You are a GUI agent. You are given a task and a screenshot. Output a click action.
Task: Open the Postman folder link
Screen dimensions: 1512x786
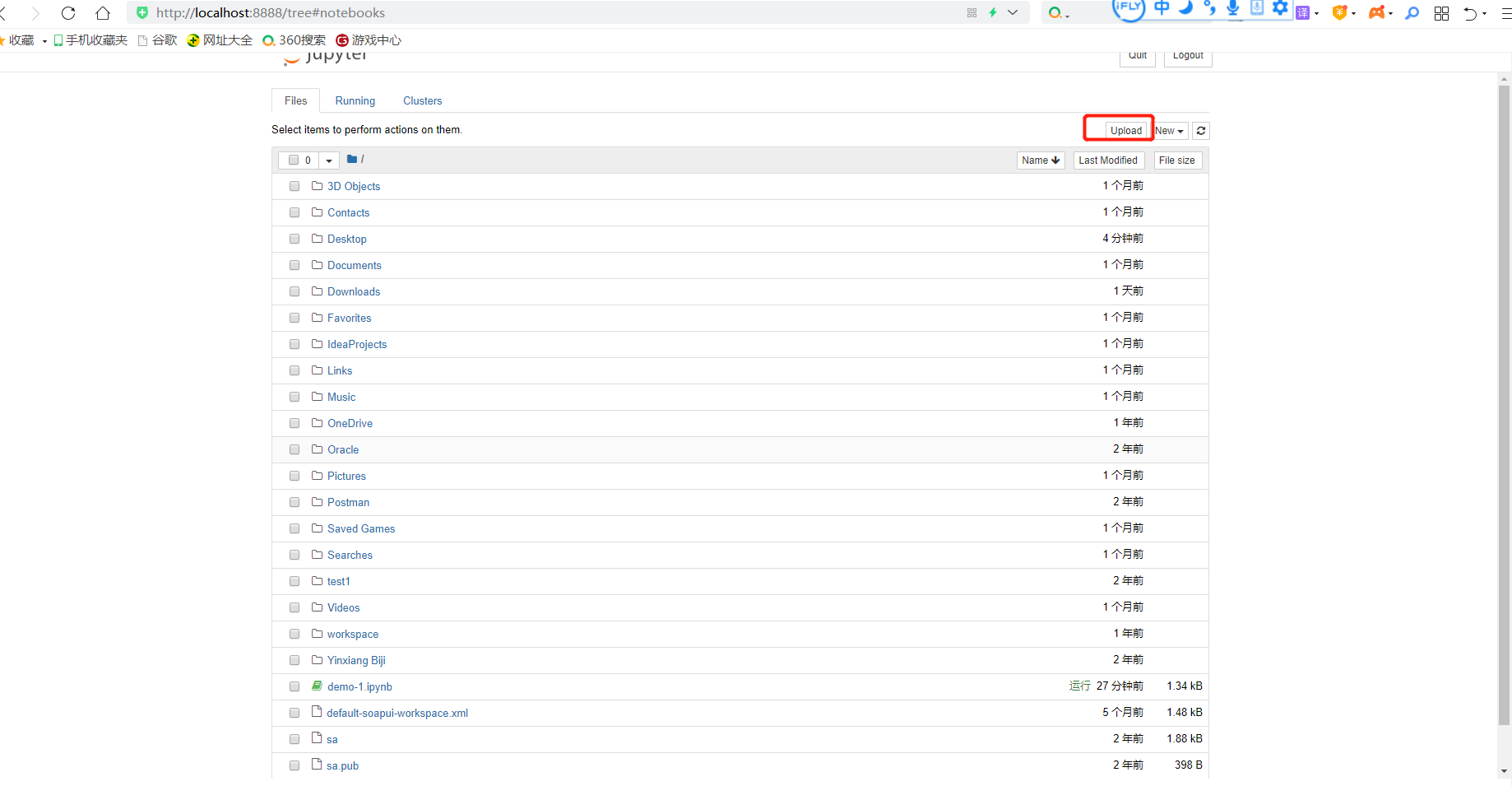coord(348,502)
